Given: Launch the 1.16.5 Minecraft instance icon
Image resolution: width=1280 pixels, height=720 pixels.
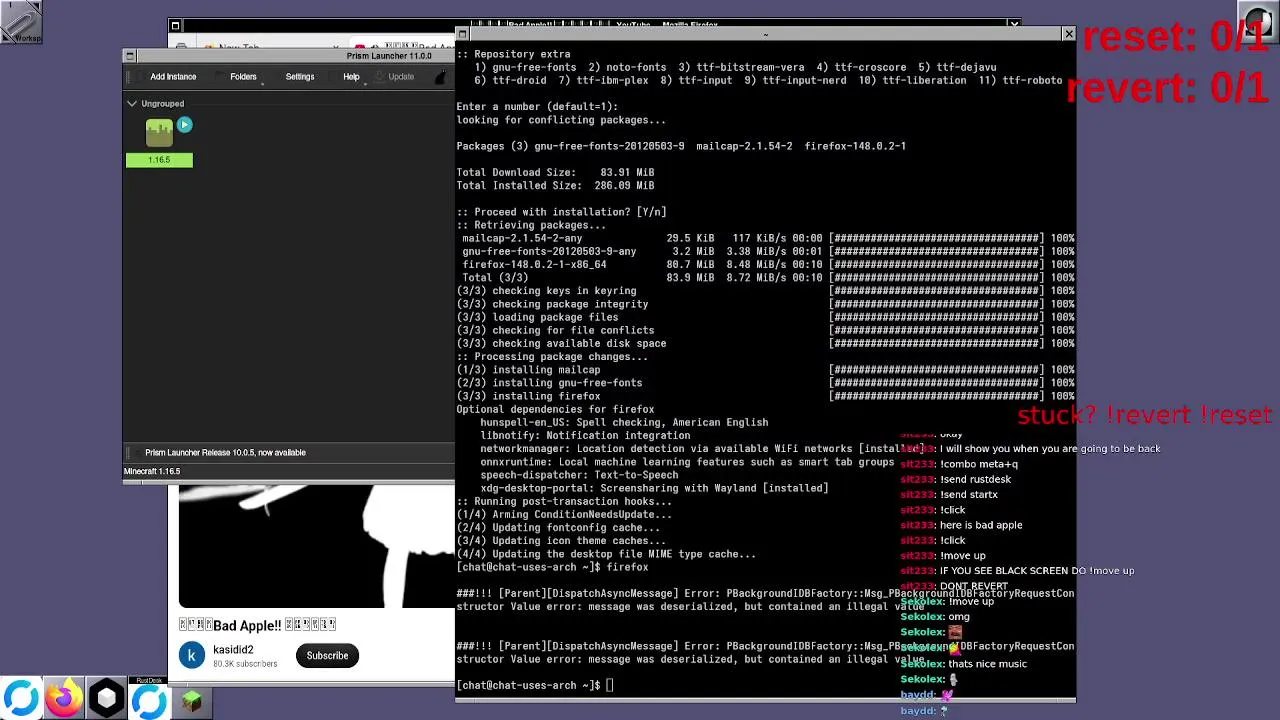Looking at the screenshot, I should tap(159, 133).
